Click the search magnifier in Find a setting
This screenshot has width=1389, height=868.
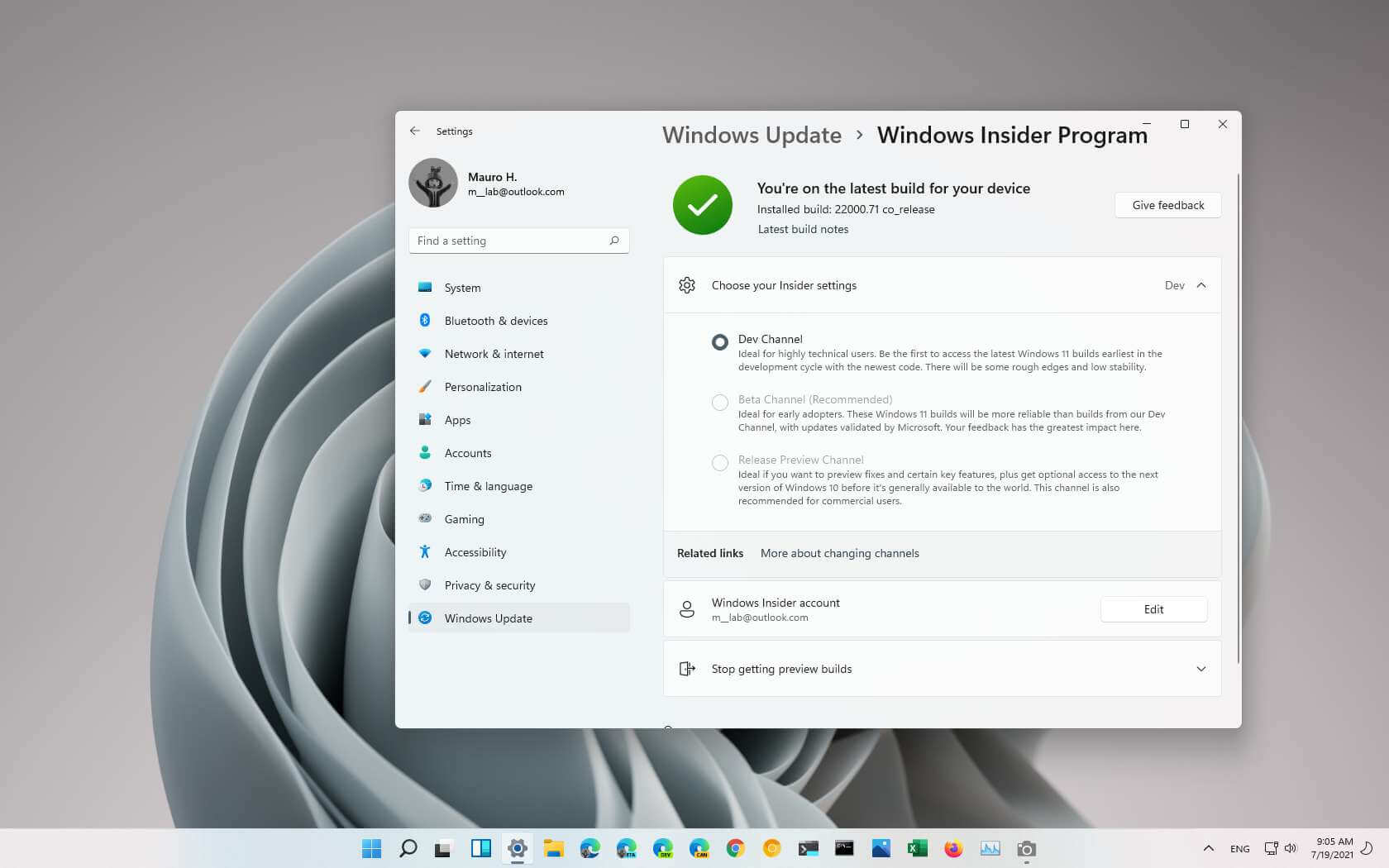click(613, 241)
